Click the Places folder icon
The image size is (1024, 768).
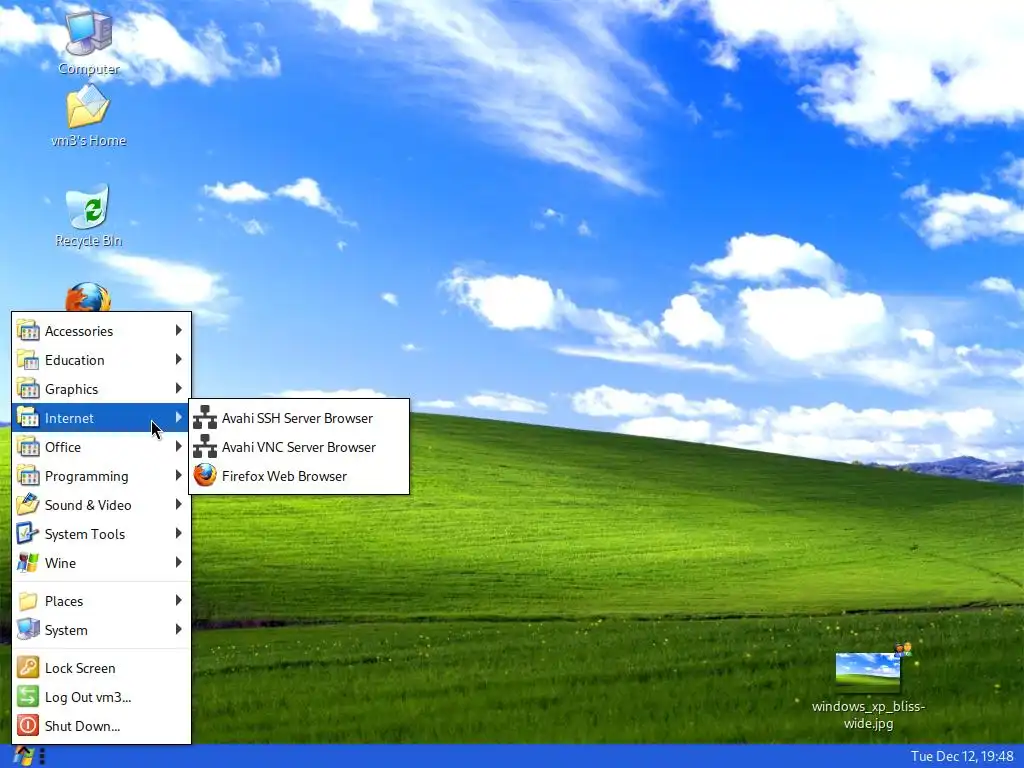point(28,601)
